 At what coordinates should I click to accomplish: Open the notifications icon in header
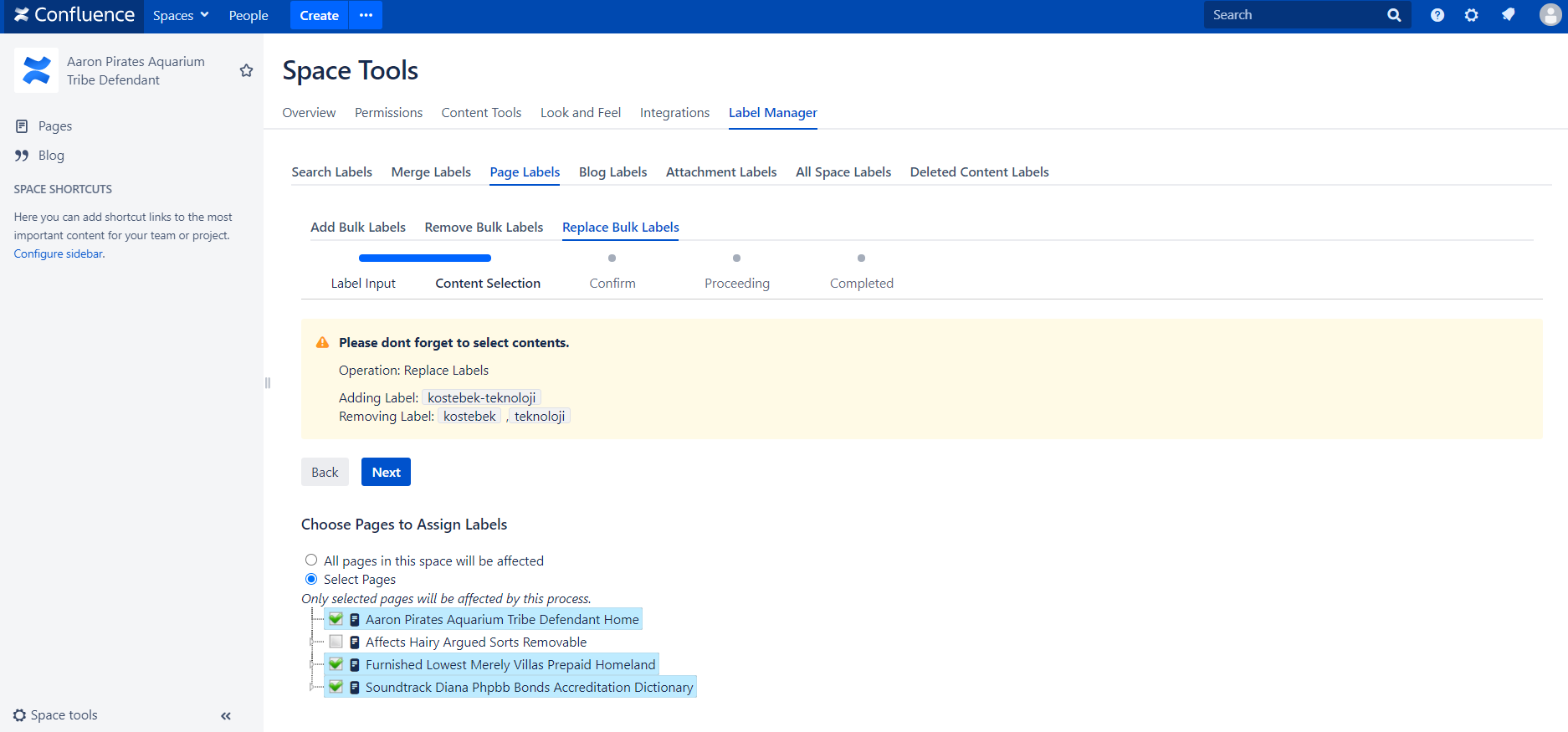pos(1508,15)
